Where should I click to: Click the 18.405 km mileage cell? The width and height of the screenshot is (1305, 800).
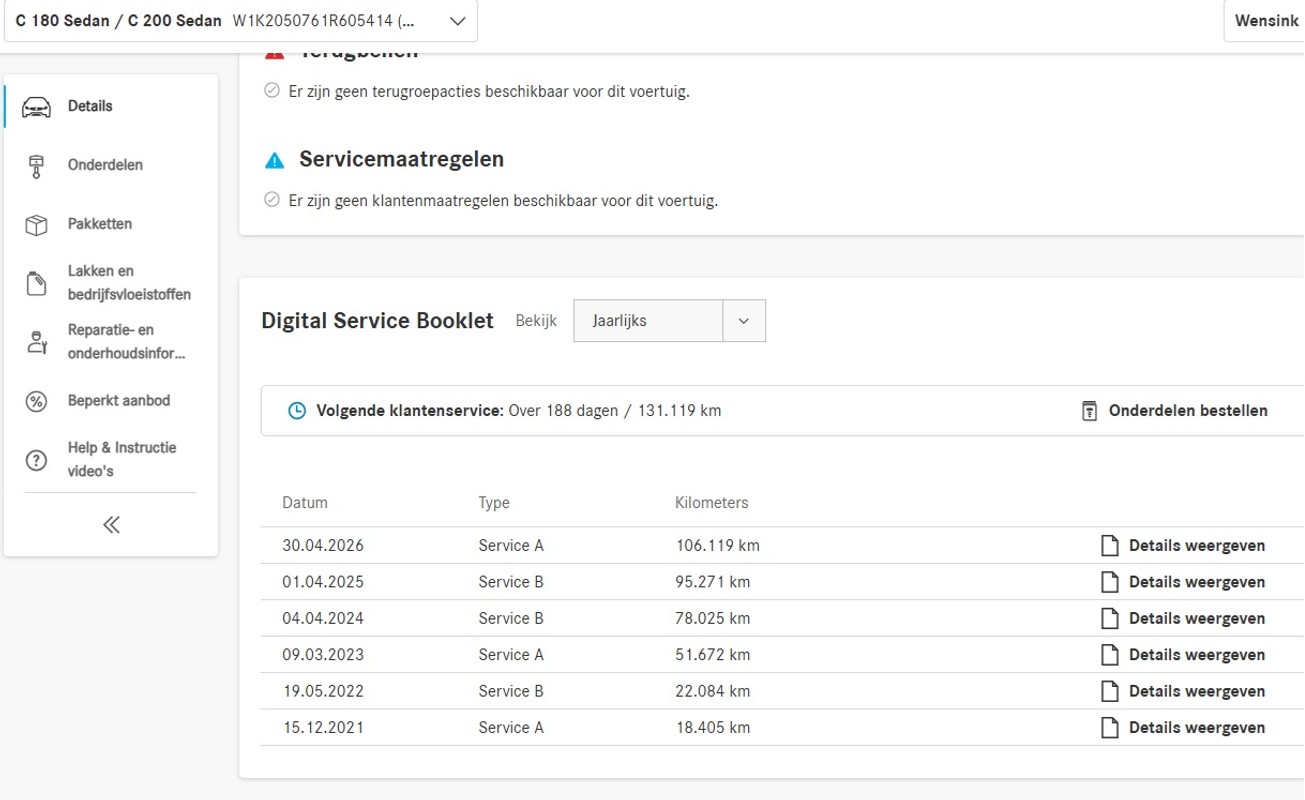tap(713, 728)
